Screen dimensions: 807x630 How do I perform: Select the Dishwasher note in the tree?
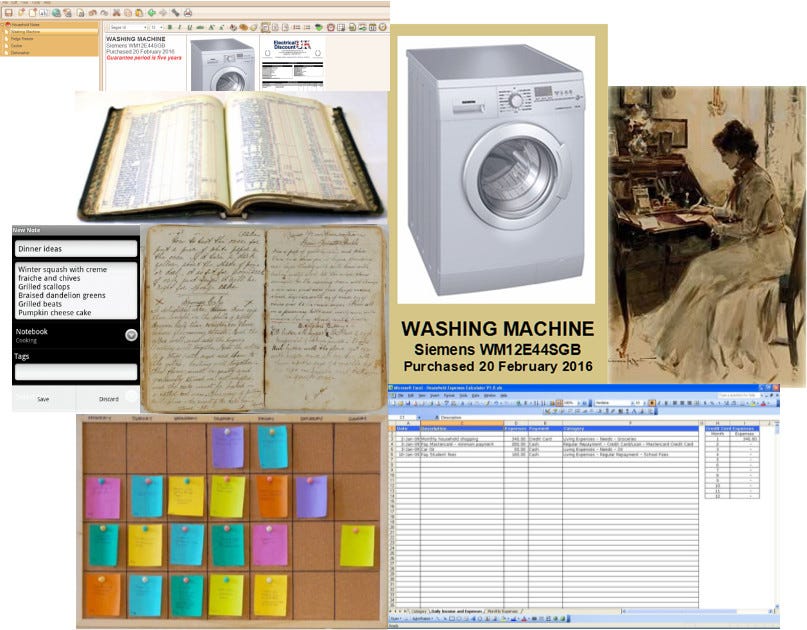(x=20, y=52)
